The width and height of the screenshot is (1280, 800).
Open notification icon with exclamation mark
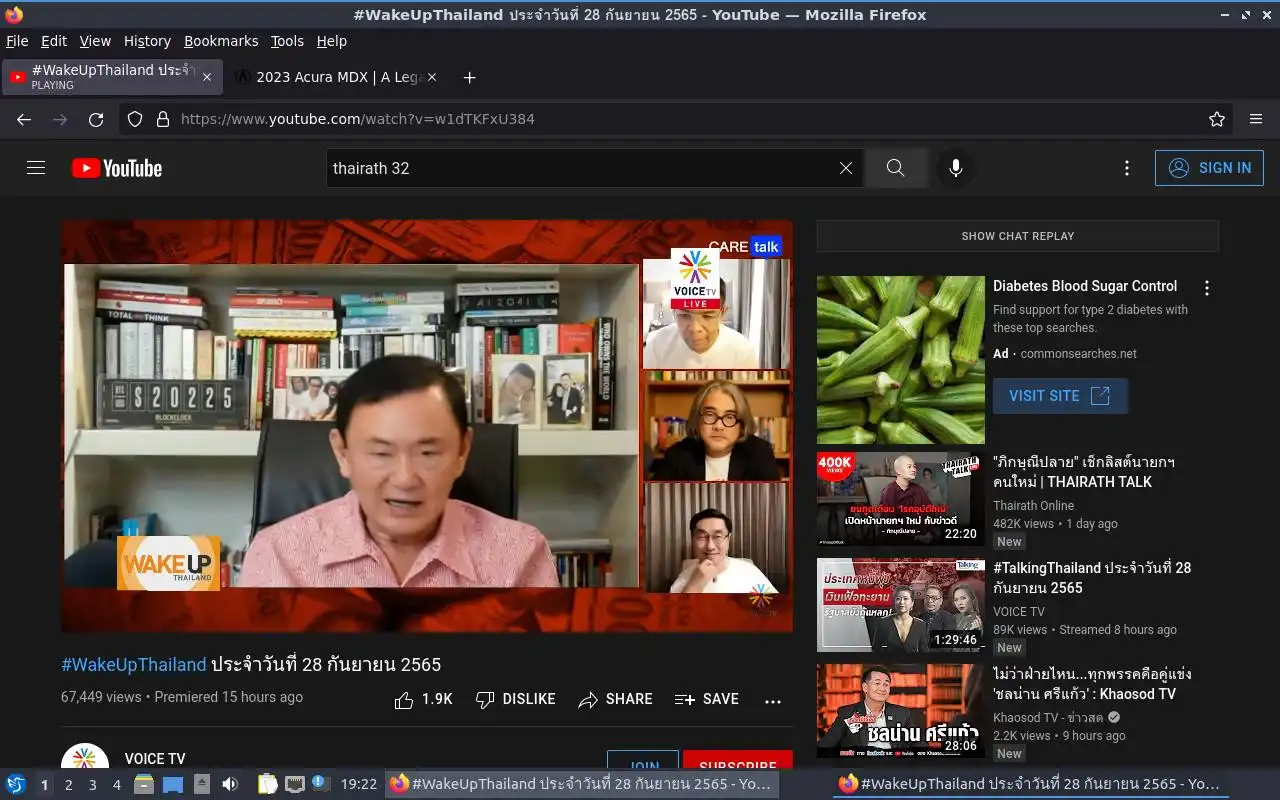[x=320, y=783]
